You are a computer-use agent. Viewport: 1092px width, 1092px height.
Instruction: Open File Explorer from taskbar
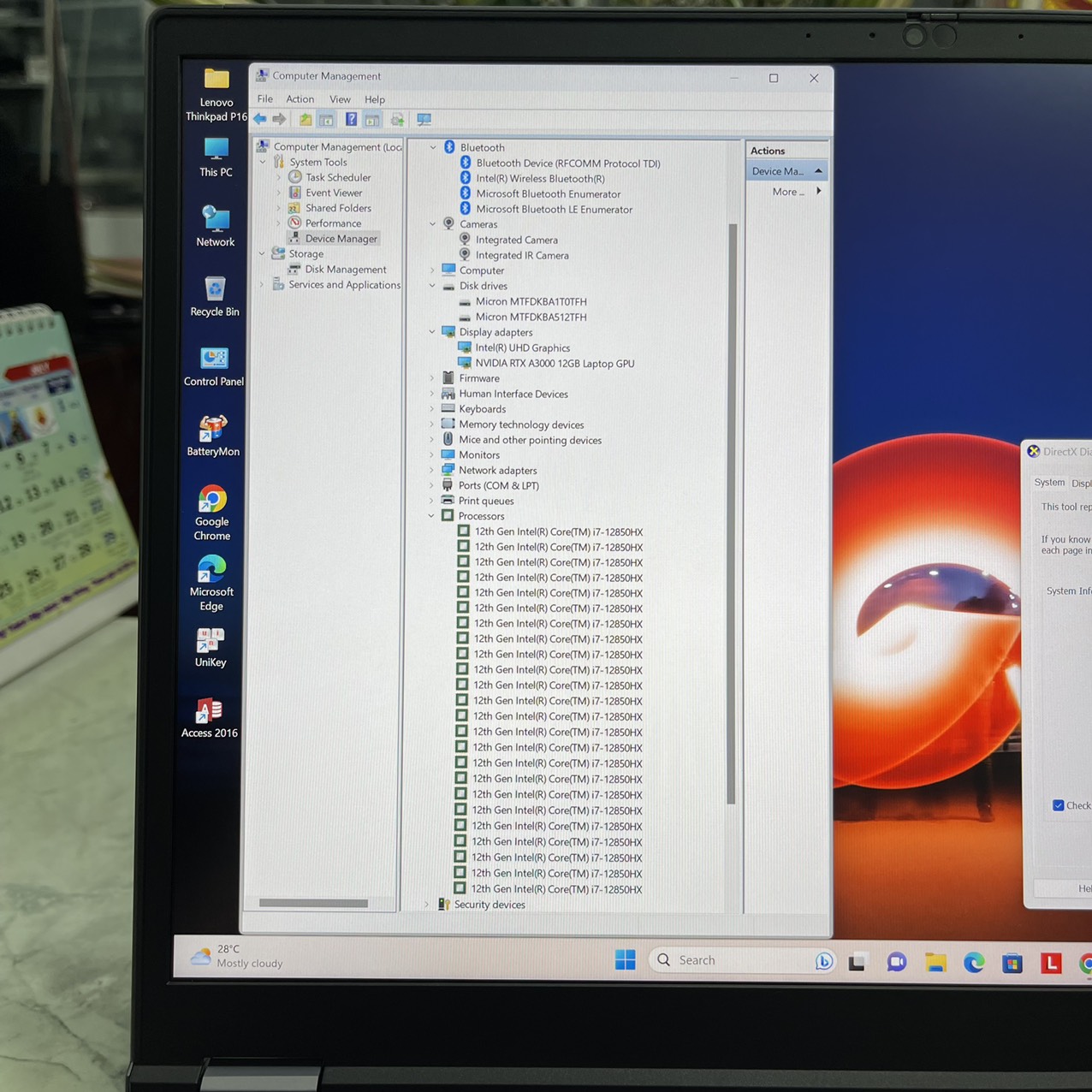click(x=935, y=963)
